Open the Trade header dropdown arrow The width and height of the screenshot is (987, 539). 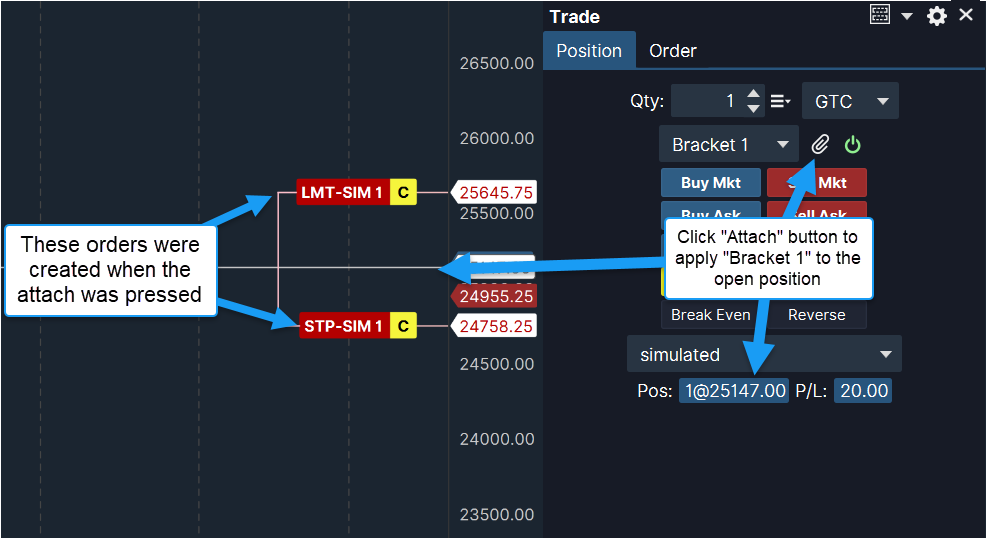[907, 16]
